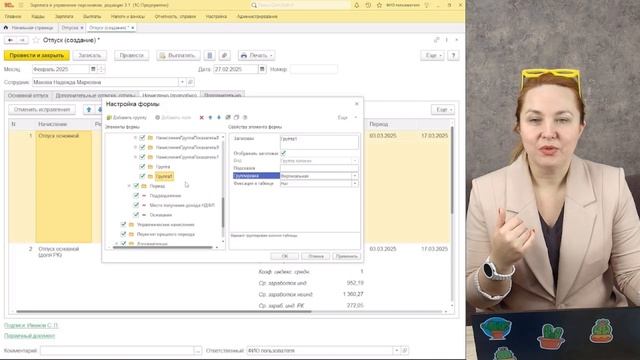Open the Ответственный field dropdown arrow
640x360 pixels.
[x=396, y=351]
